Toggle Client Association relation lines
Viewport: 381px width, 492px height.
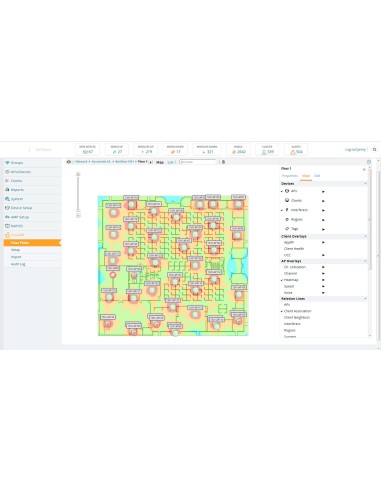(297, 311)
